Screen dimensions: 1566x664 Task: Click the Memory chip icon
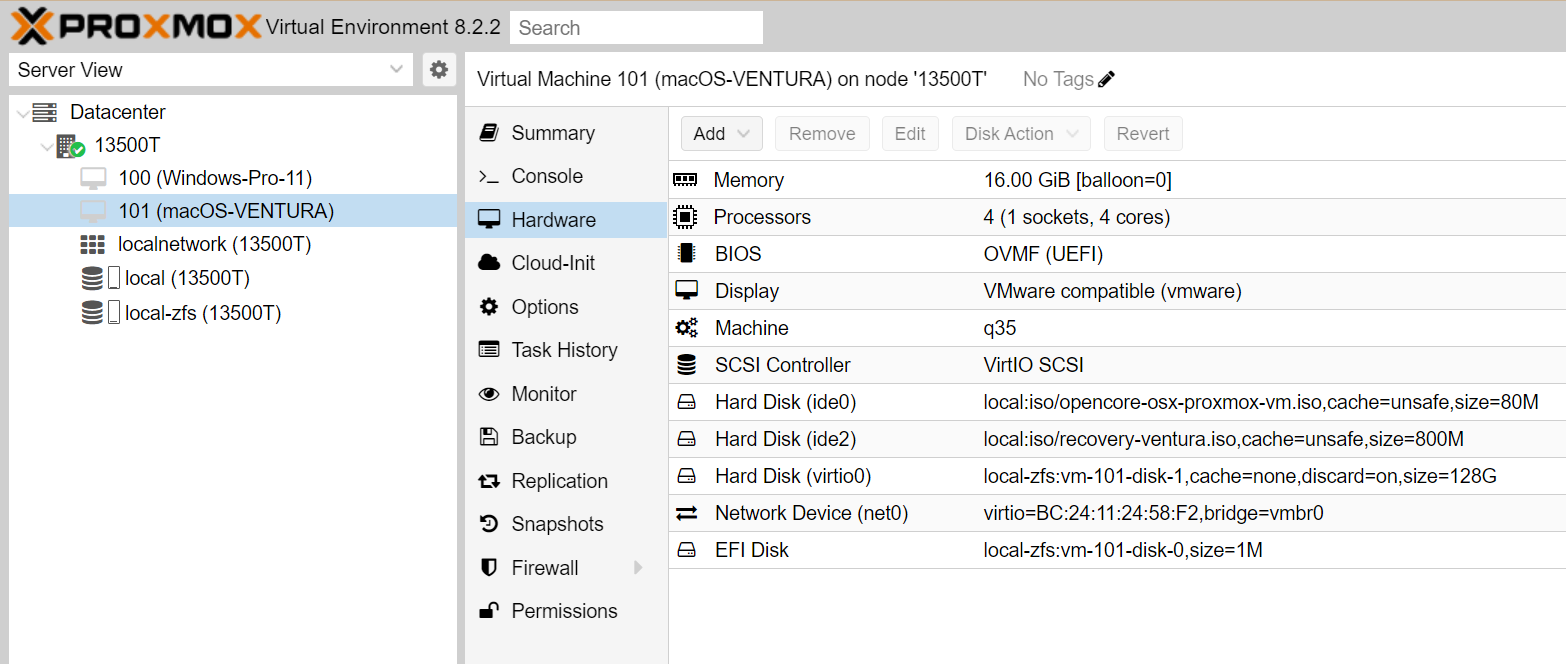coord(685,180)
